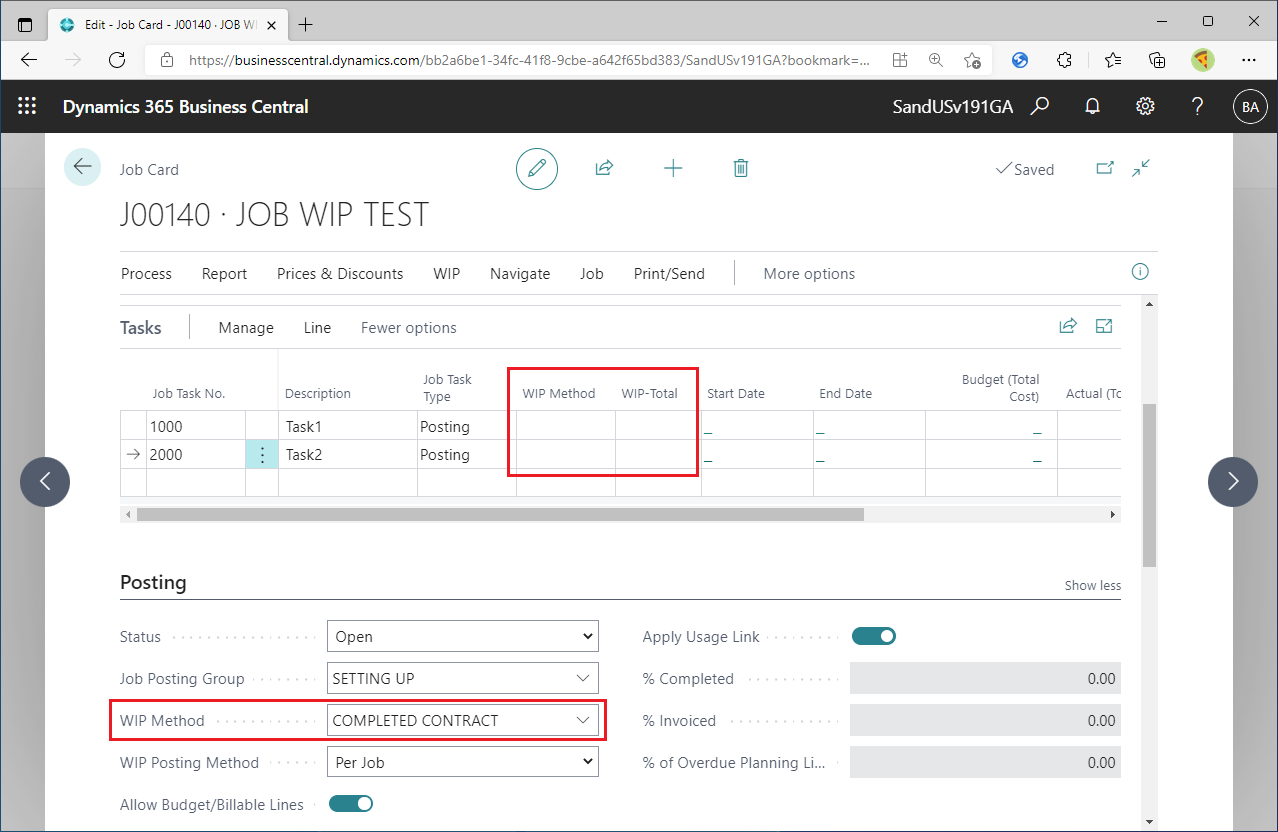Click Fewer options in the Tasks bar

408,327
